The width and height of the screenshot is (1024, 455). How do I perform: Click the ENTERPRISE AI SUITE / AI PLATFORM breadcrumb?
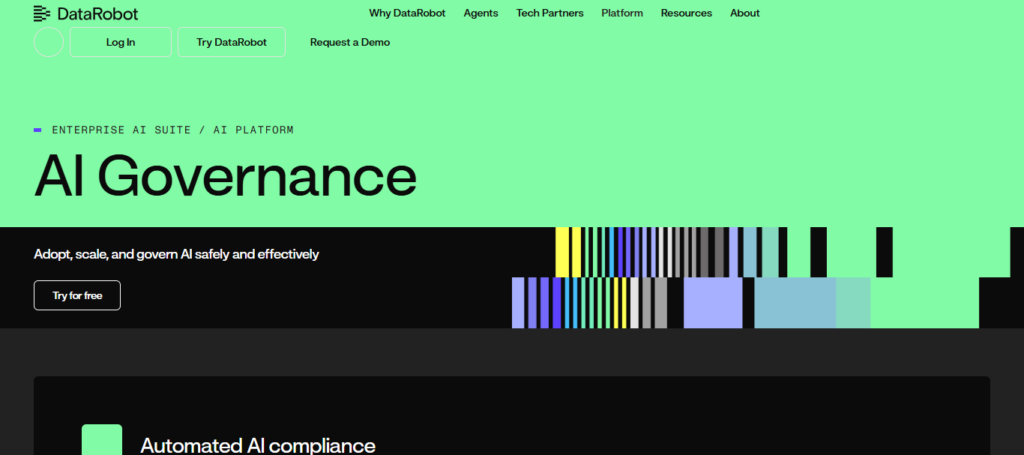coord(173,130)
